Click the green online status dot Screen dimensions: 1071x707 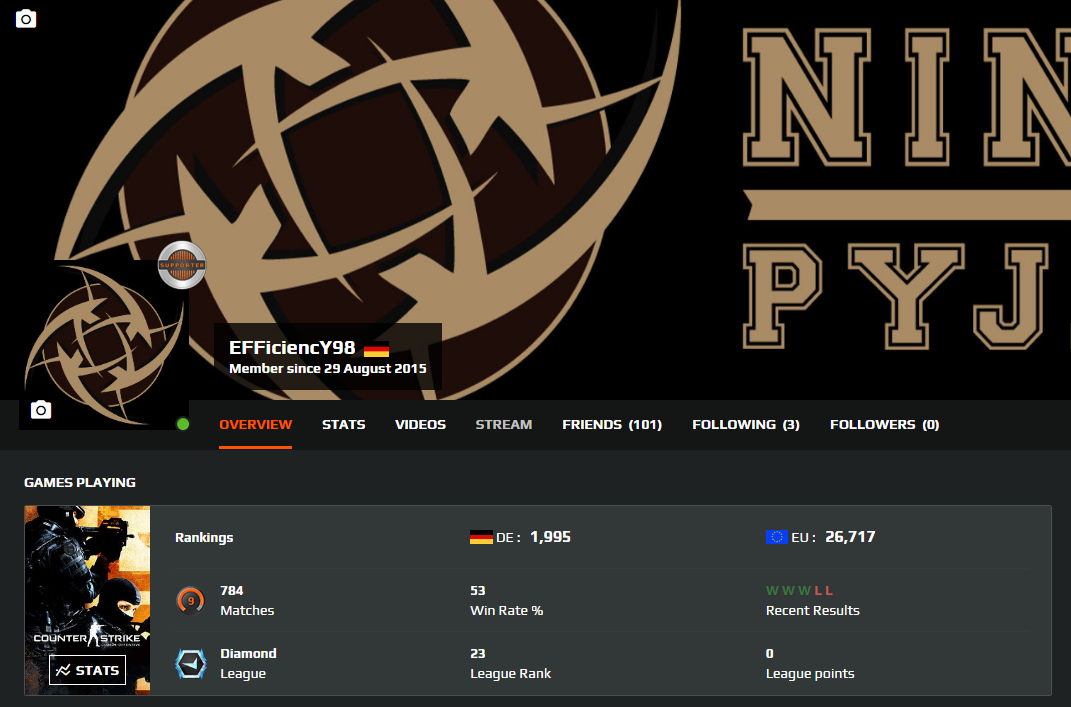[x=182, y=424]
